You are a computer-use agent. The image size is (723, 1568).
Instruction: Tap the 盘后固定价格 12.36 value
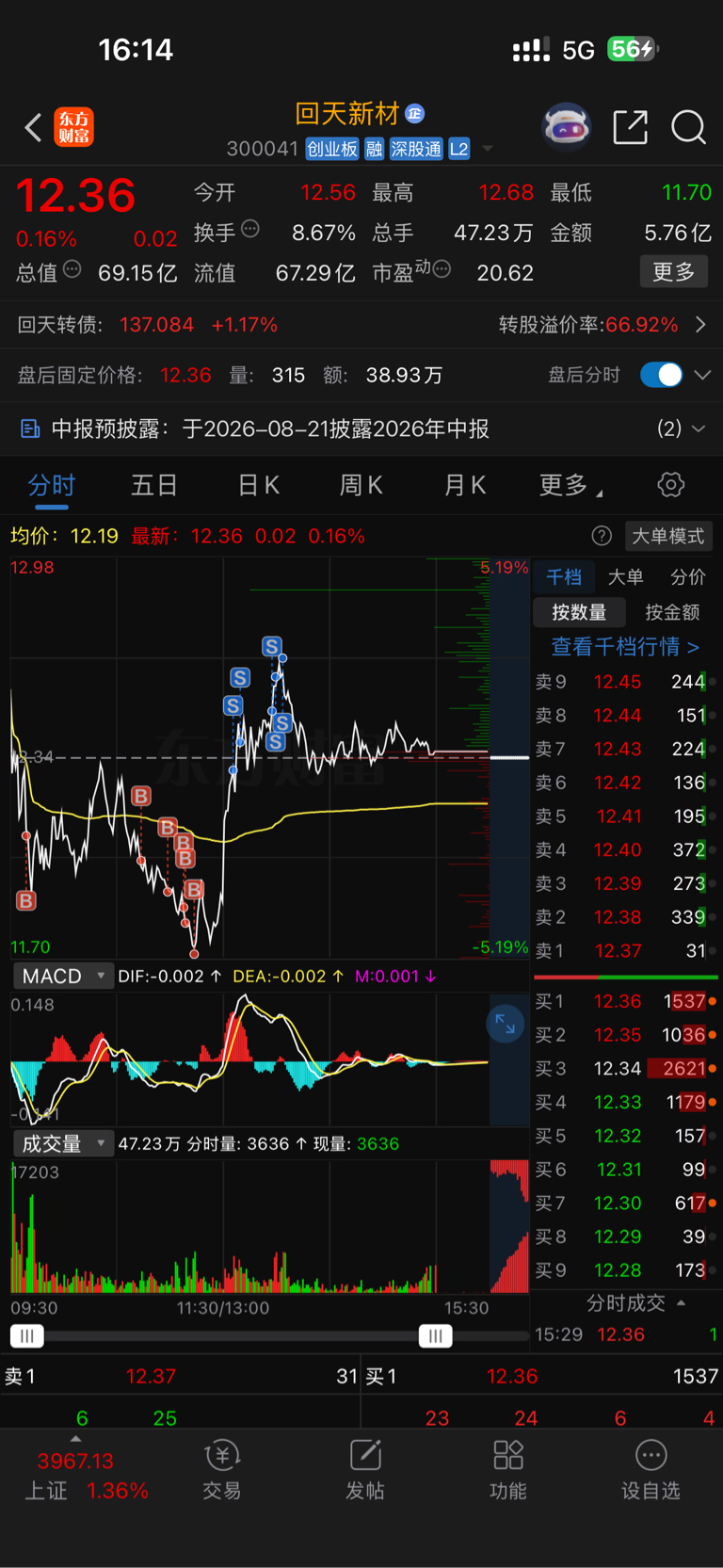click(185, 375)
